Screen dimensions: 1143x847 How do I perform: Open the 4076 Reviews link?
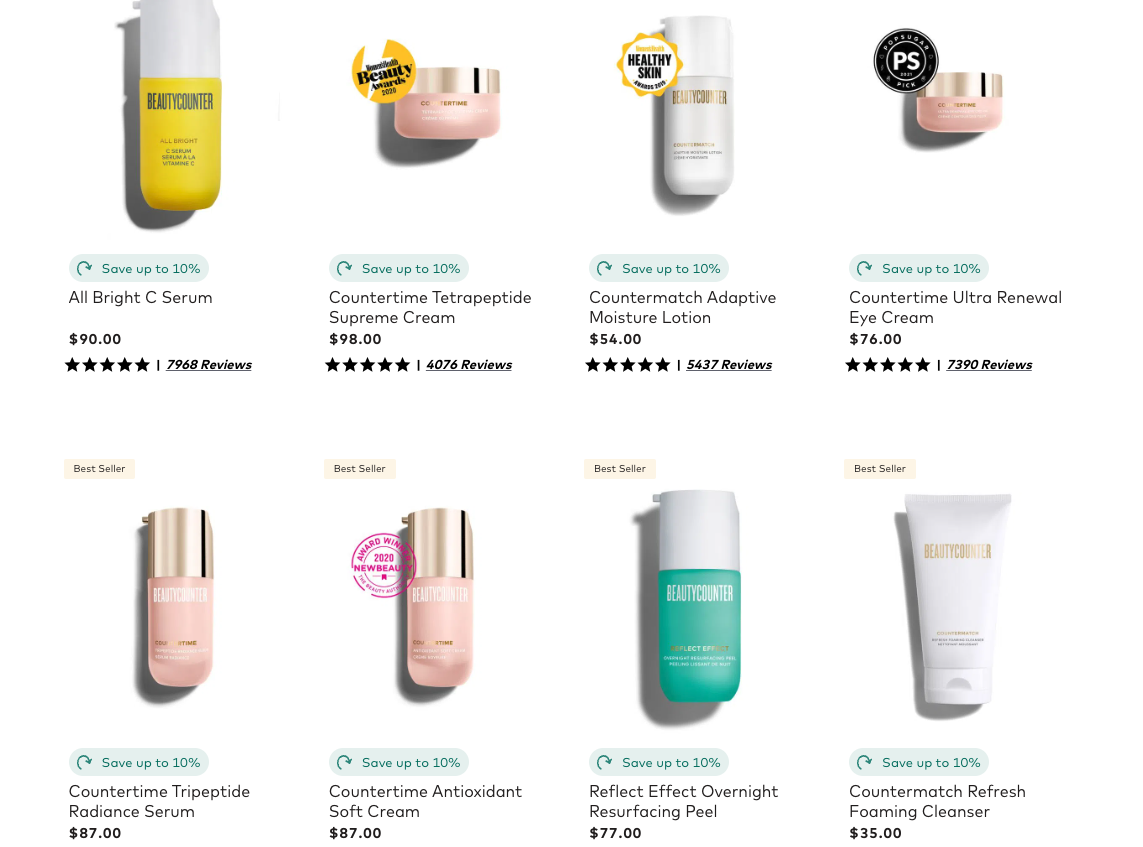[469, 364]
